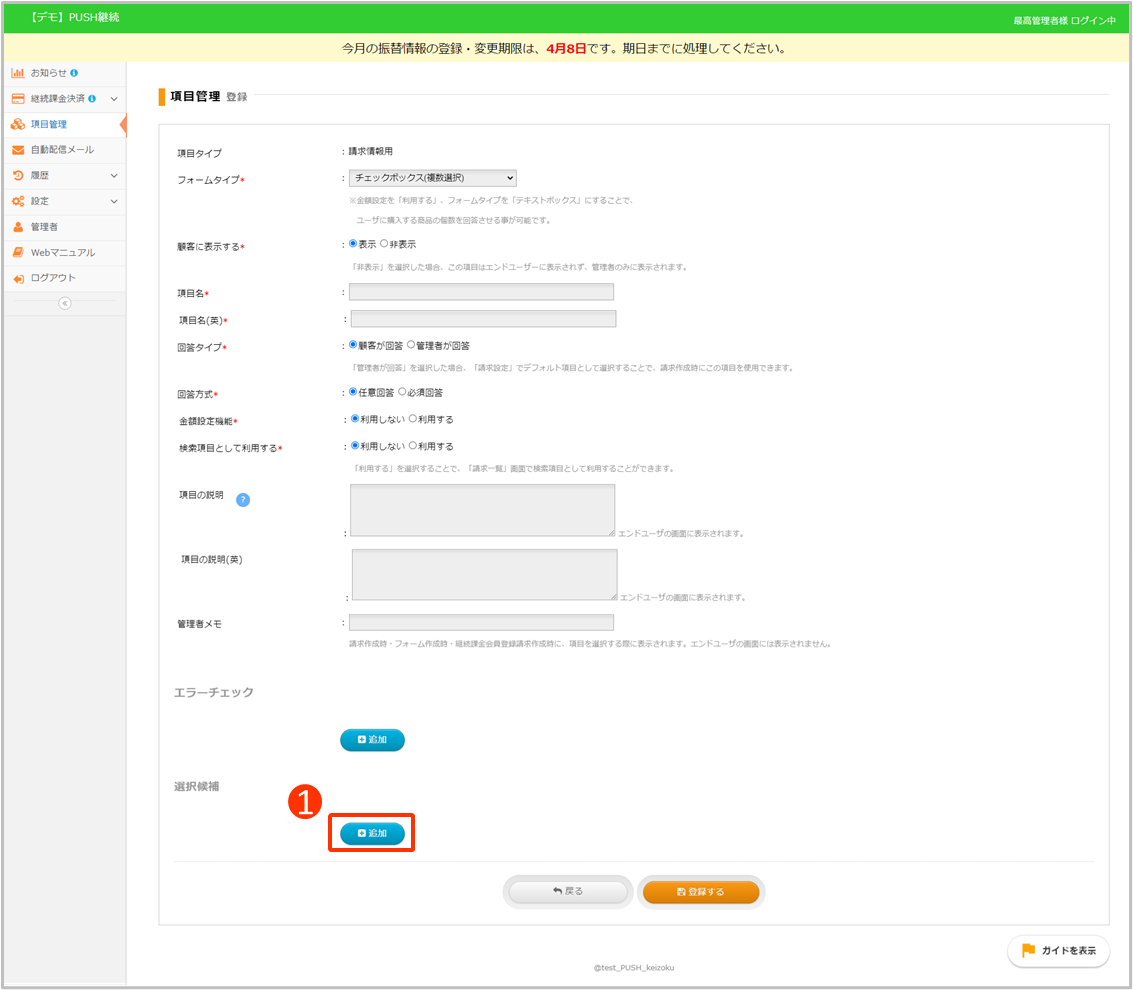Click the blue help icon beside 項目の説明

click(243, 500)
